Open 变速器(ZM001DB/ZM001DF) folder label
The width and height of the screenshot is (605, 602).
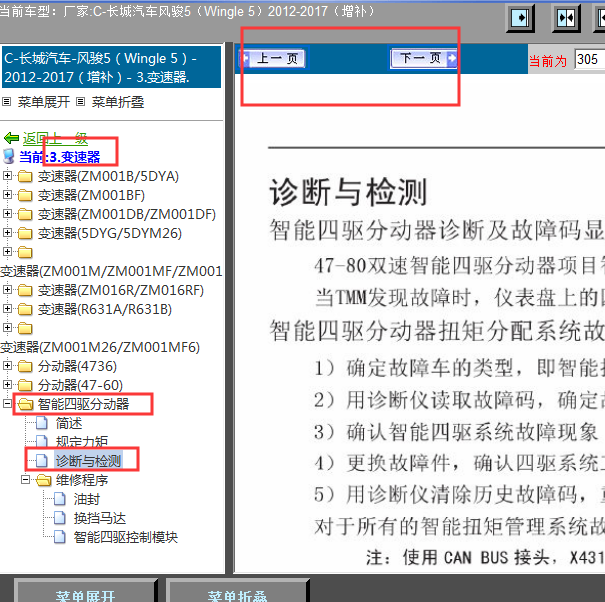point(127,214)
